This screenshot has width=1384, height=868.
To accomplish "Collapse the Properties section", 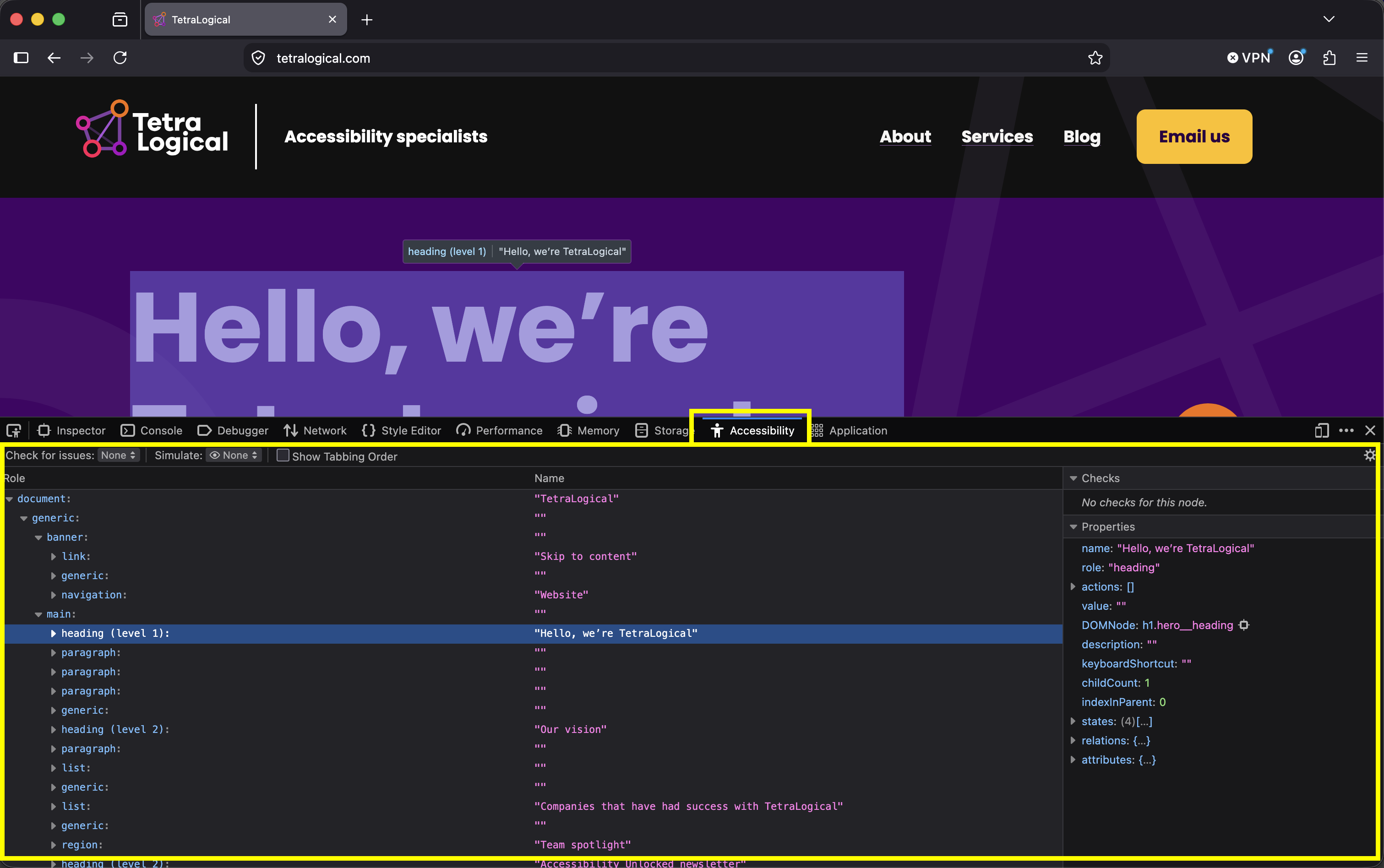I will [x=1073, y=527].
